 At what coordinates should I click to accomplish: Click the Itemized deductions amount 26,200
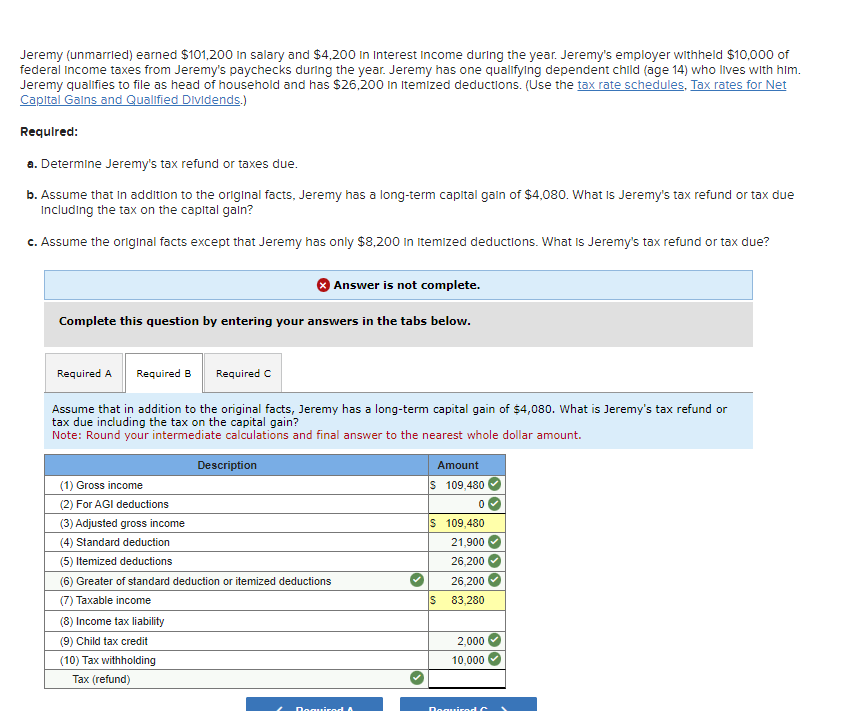pos(467,561)
